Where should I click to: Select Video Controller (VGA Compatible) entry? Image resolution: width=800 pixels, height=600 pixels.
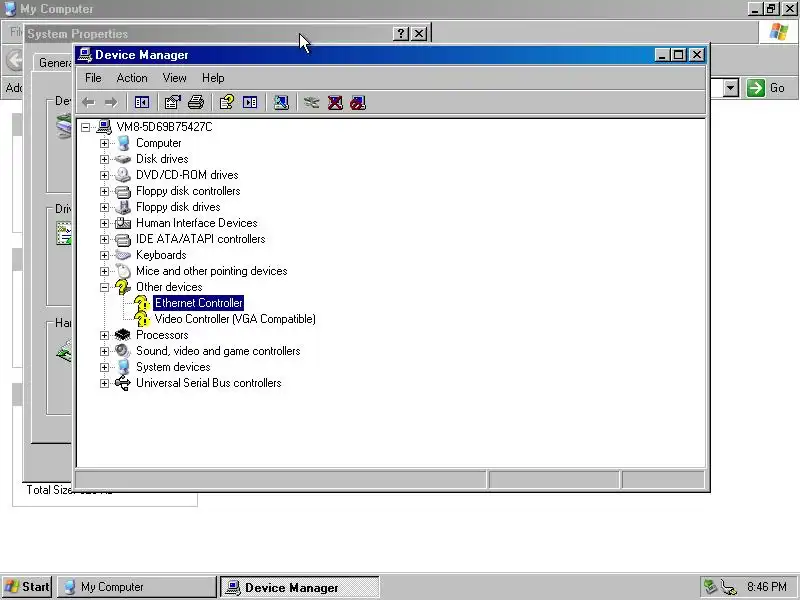(235, 319)
